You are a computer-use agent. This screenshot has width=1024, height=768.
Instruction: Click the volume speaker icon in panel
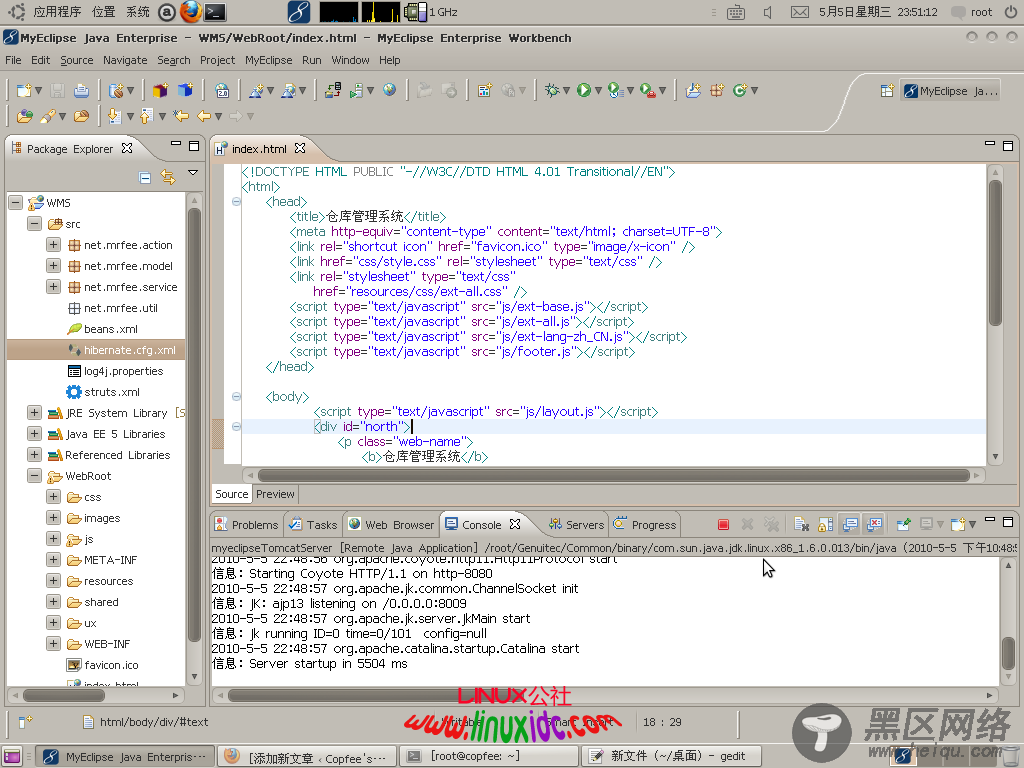point(768,12)
